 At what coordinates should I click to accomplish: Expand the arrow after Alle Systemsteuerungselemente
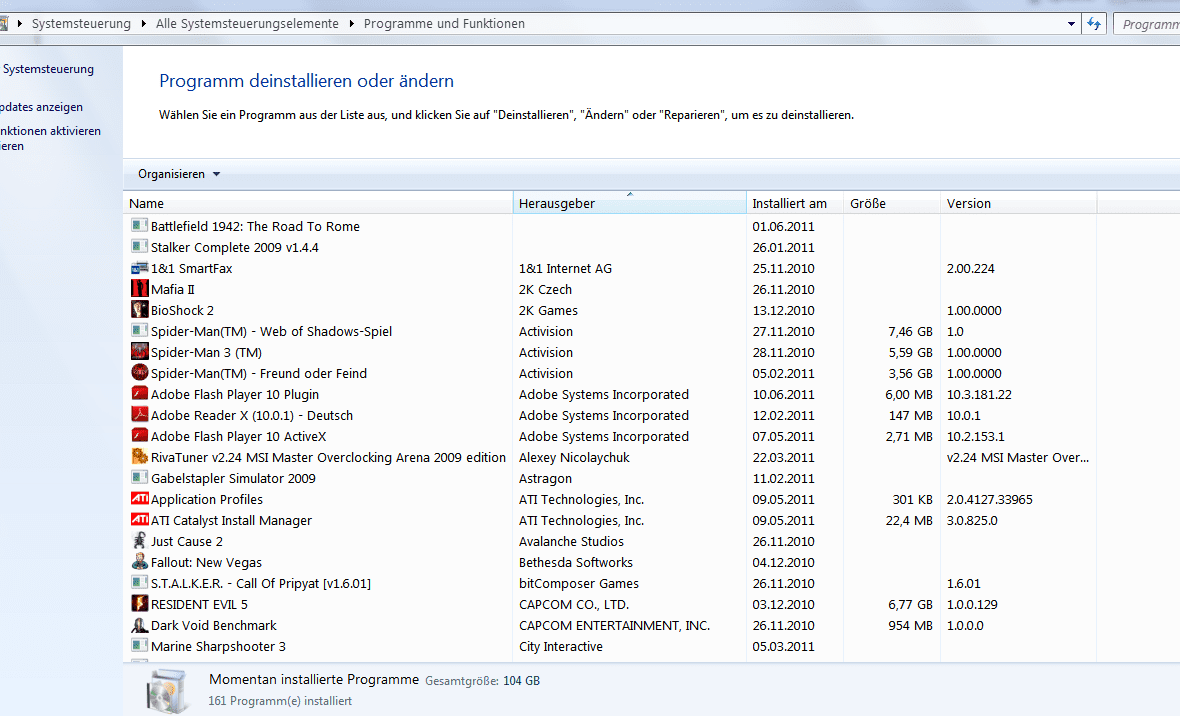(351, 24)
